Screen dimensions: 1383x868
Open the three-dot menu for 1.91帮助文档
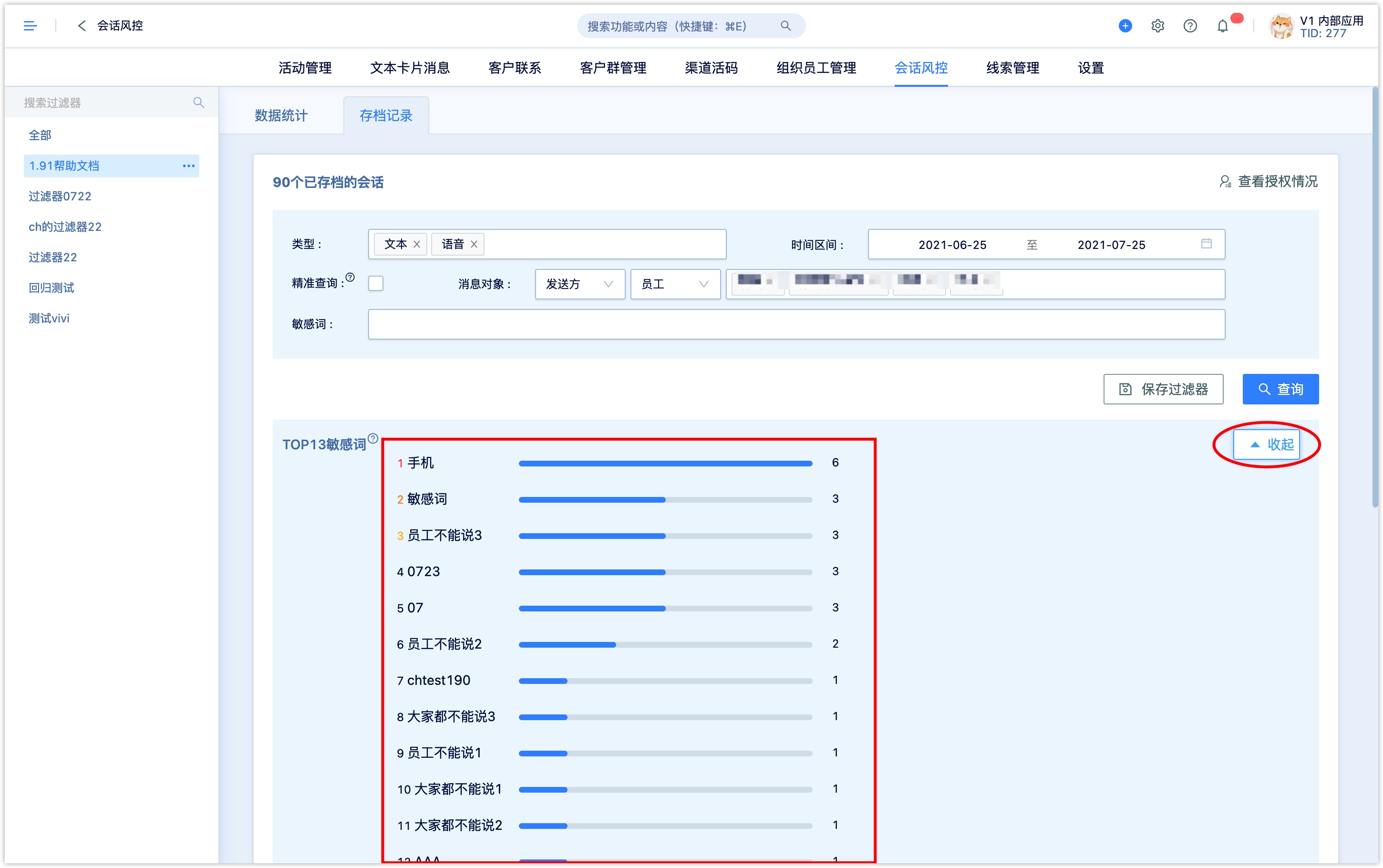(x=188, y=166)
